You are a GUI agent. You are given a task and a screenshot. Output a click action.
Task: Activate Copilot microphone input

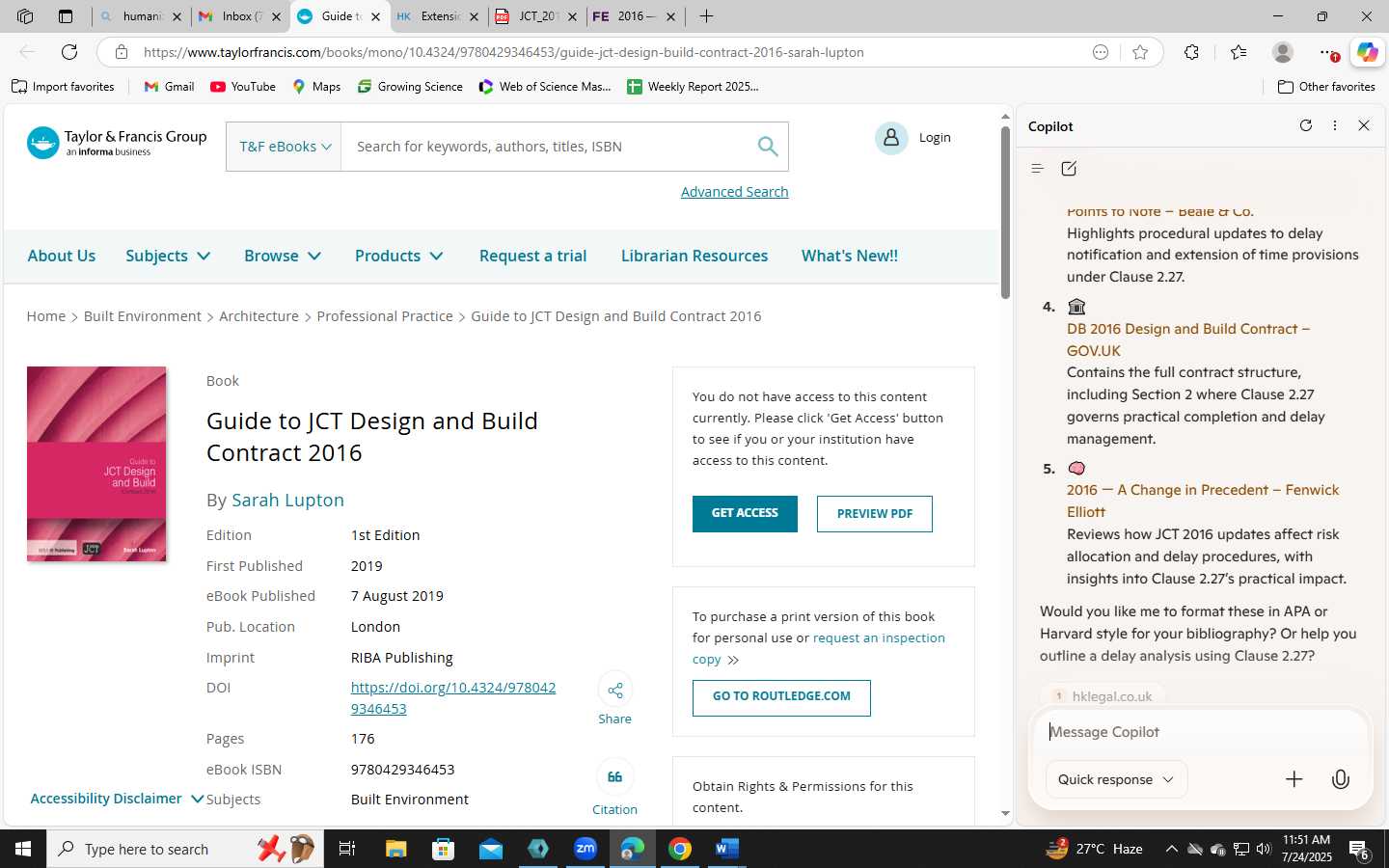[x=1341, y=779]
